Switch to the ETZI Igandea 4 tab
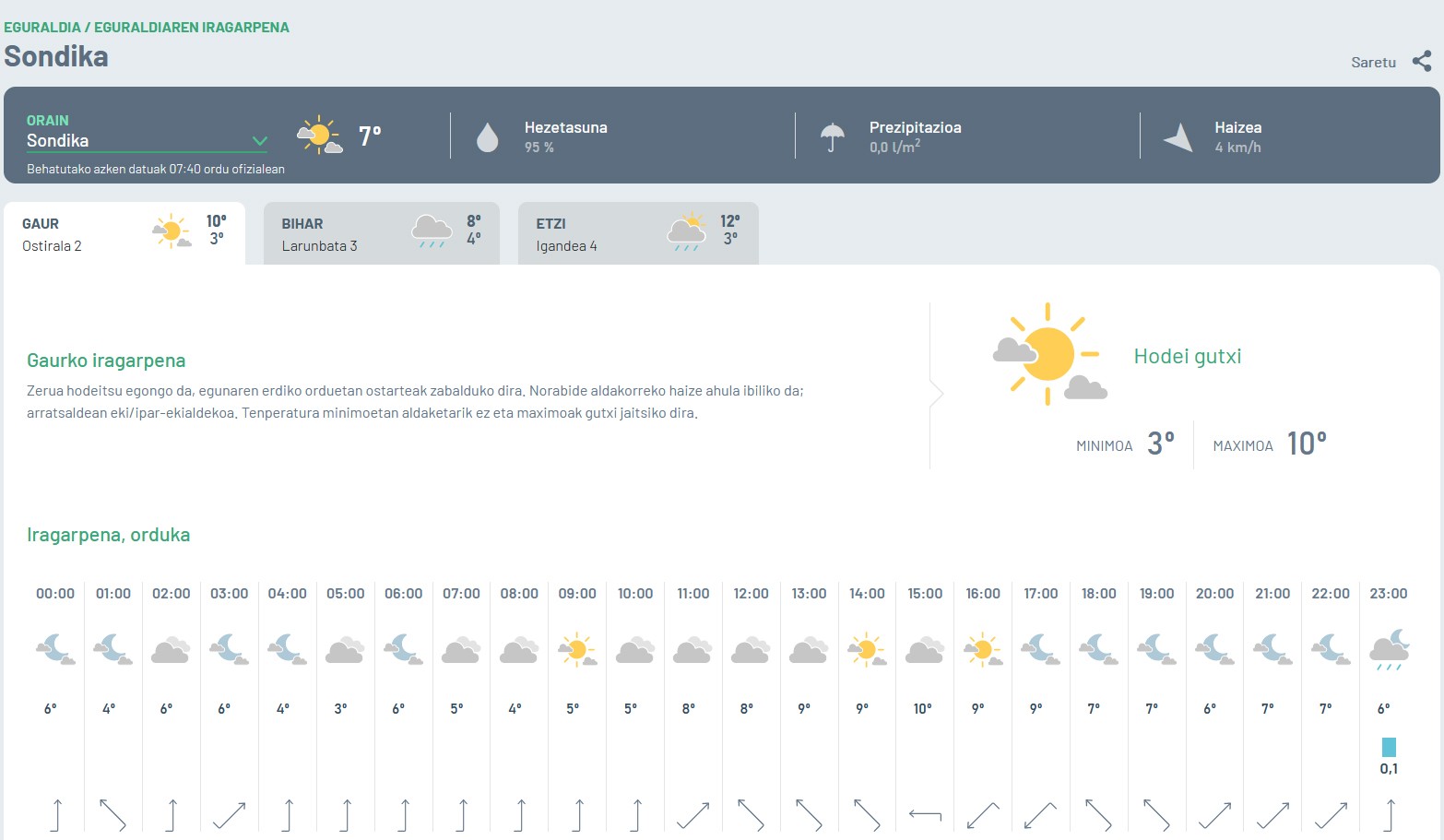 tap(638, 234)
